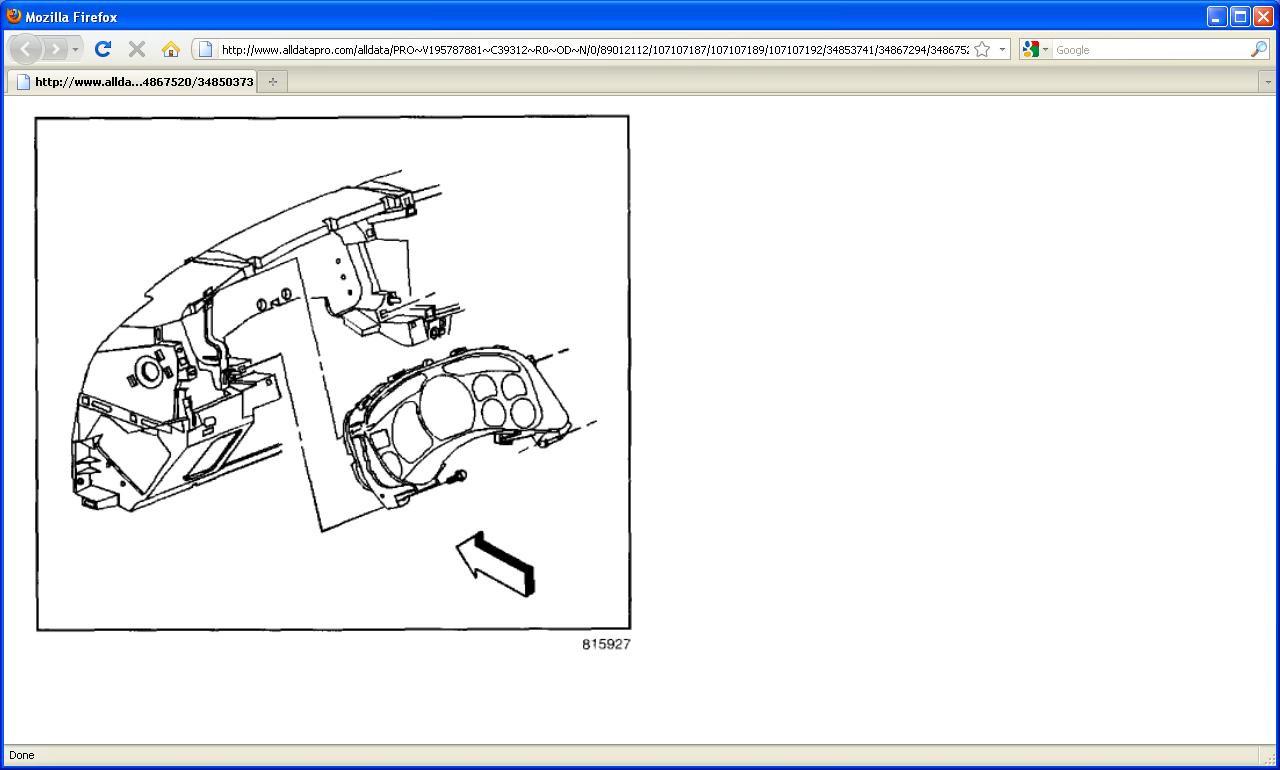Expand the address bar history dropdown
This screenshot has height=770, width=1280.
click(x=1002, y=49)
